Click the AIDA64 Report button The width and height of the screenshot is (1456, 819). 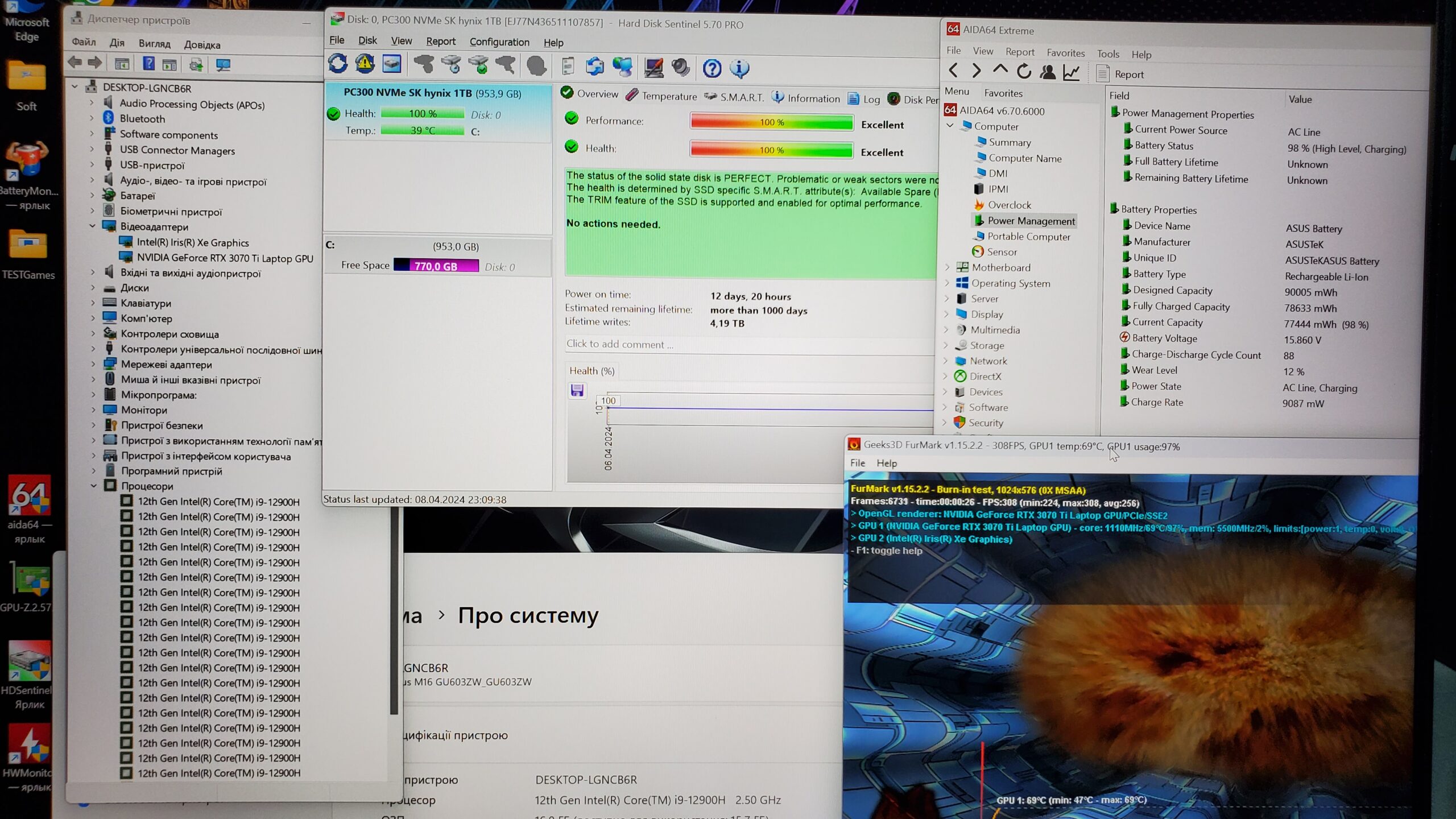click(1120, 75)
